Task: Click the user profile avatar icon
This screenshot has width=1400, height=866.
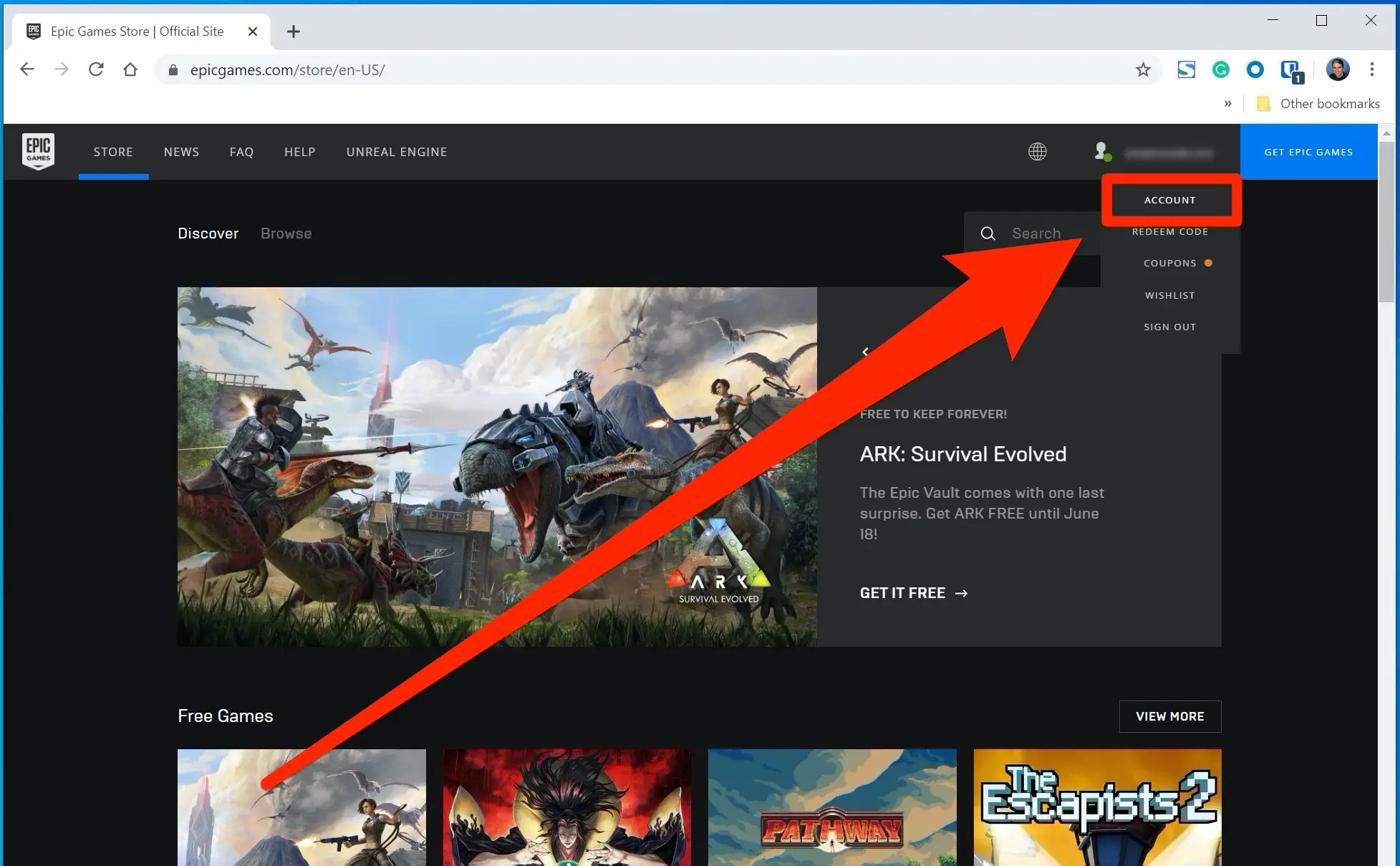Action: click(x=1101, y=151)
